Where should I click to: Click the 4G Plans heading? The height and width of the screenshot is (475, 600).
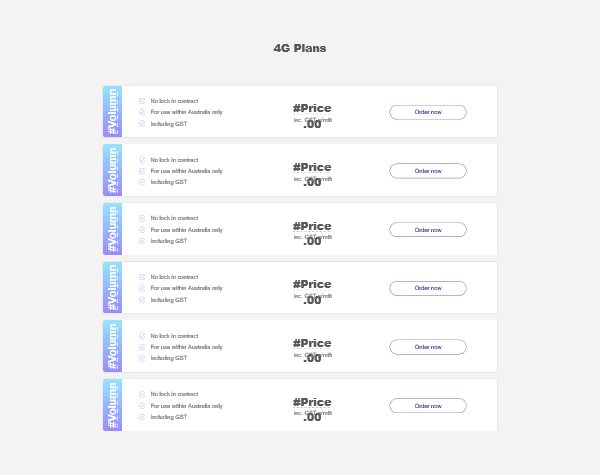300,48
